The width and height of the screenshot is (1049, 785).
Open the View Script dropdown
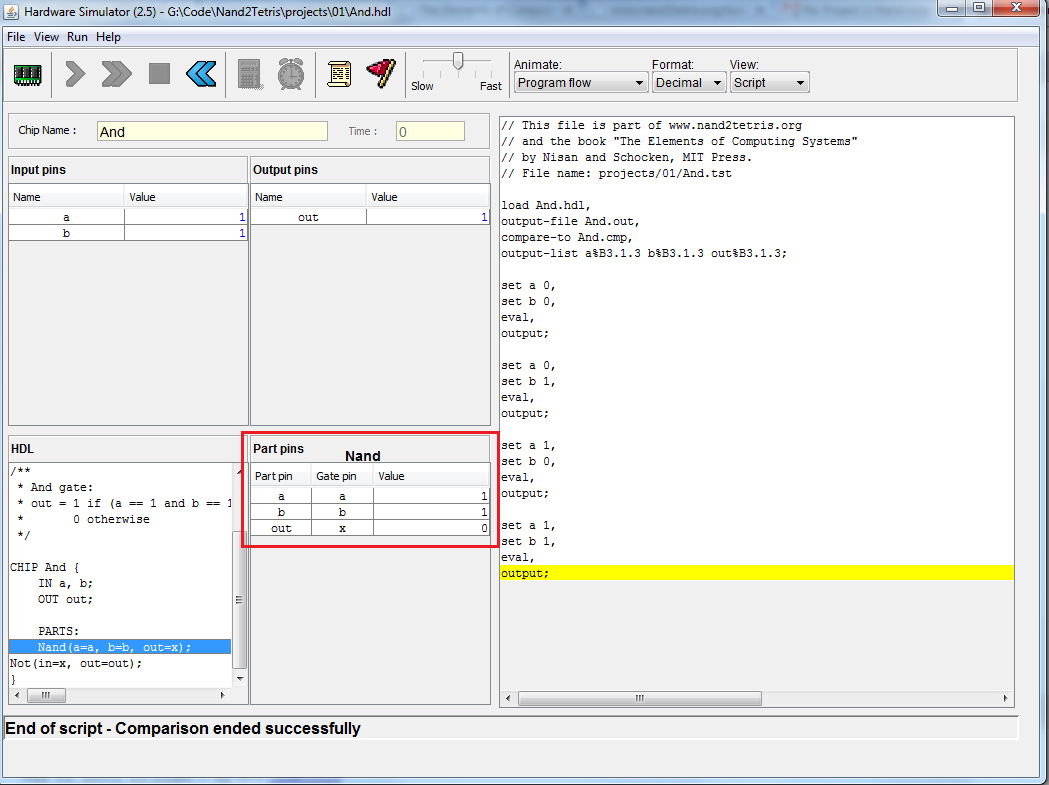click(768, 83)
